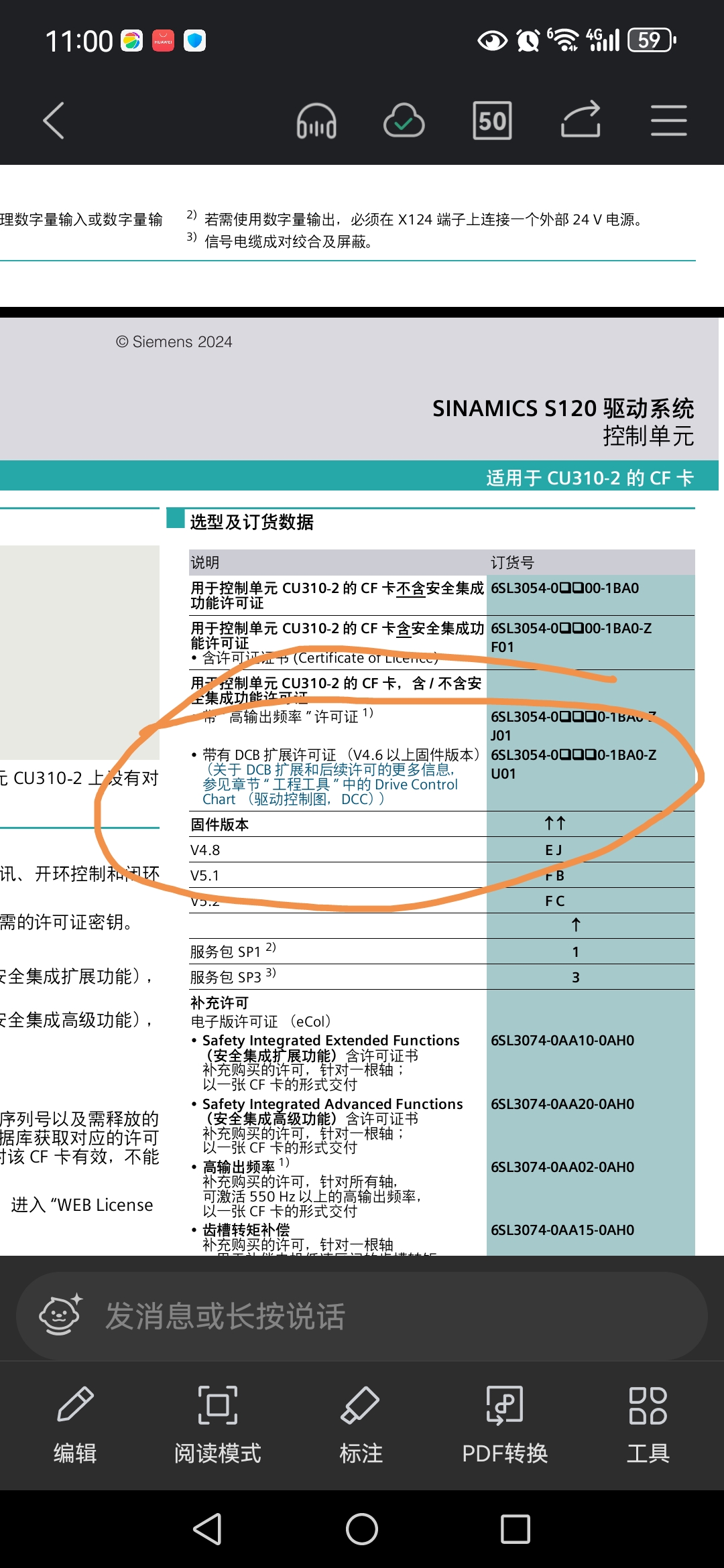Tap the 固件版本 row label
The height and width of the screenshot is (1568, 724).
(x=219, y=824)
